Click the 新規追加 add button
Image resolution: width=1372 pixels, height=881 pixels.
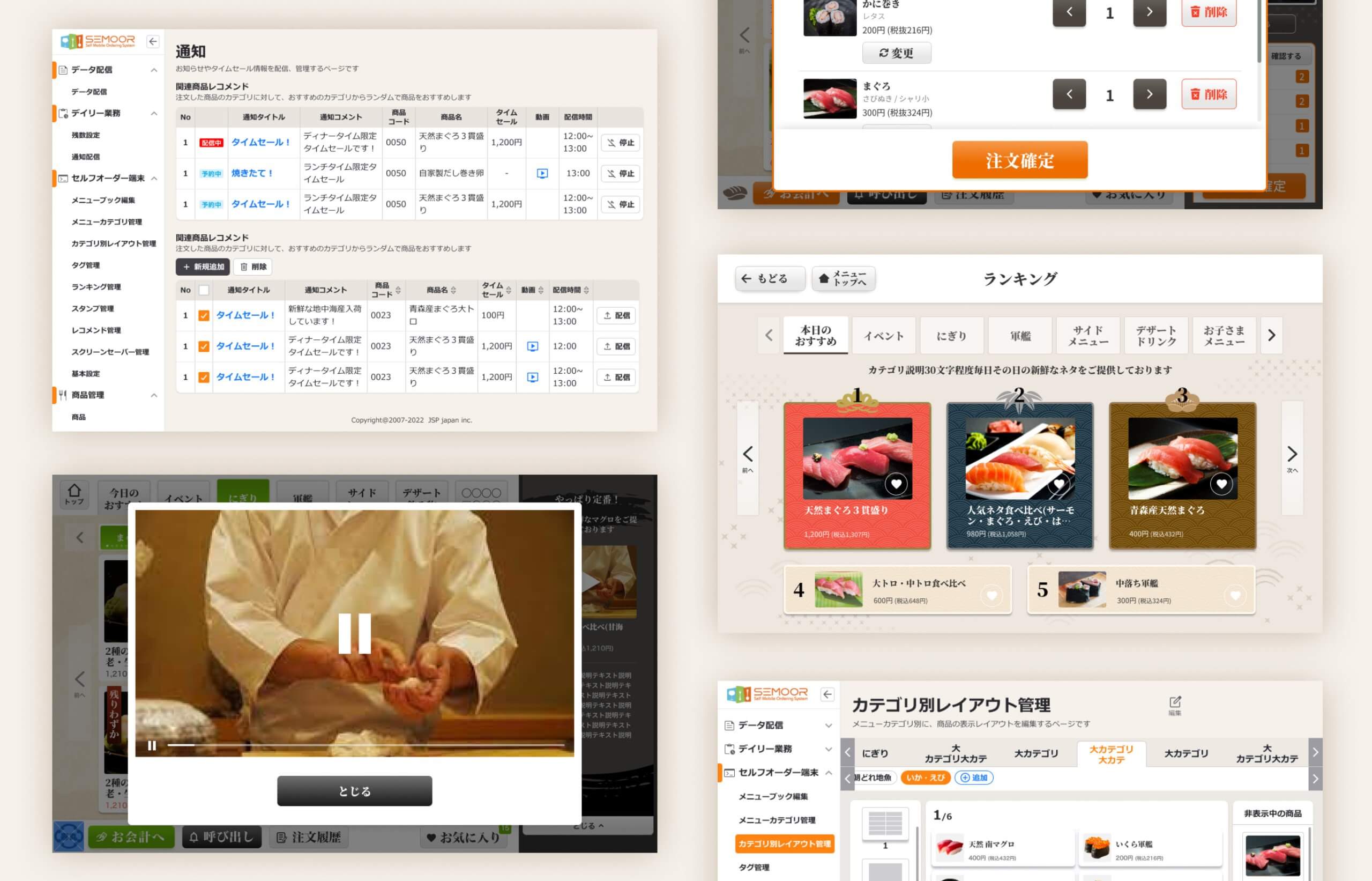click(x=203, y=267)
